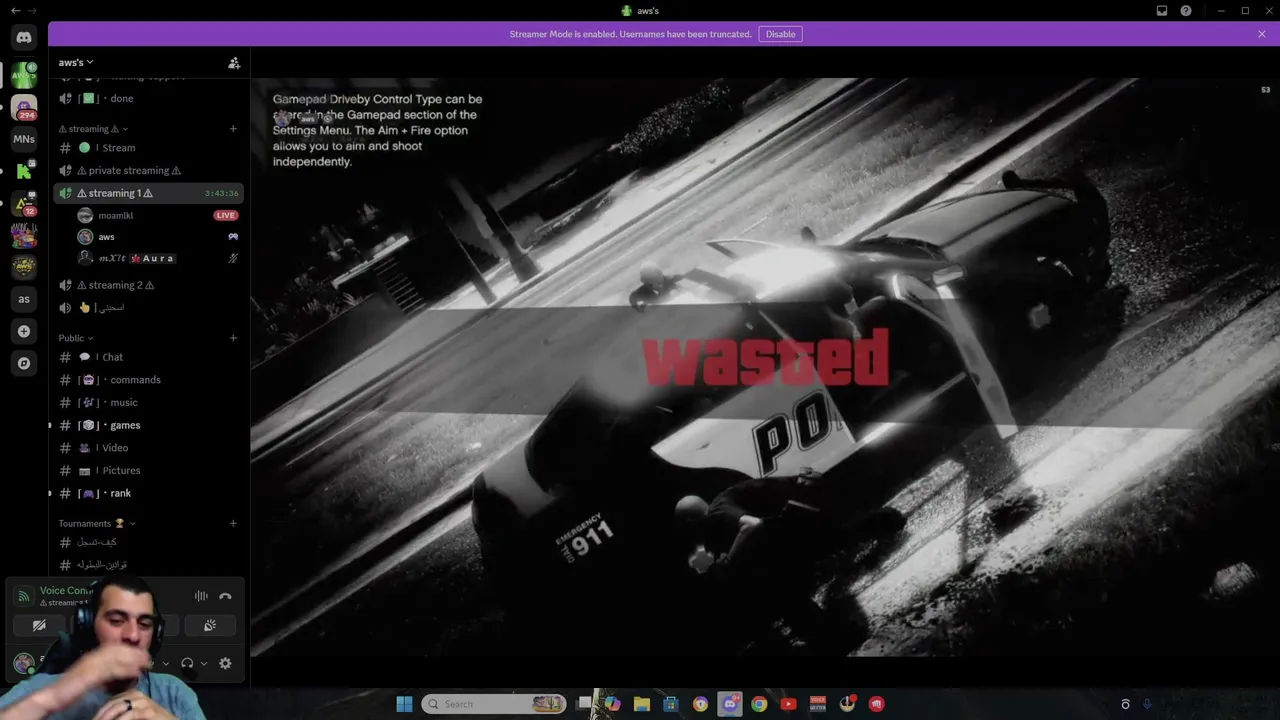Open Discord help icon in title bar

[1186, 11]
